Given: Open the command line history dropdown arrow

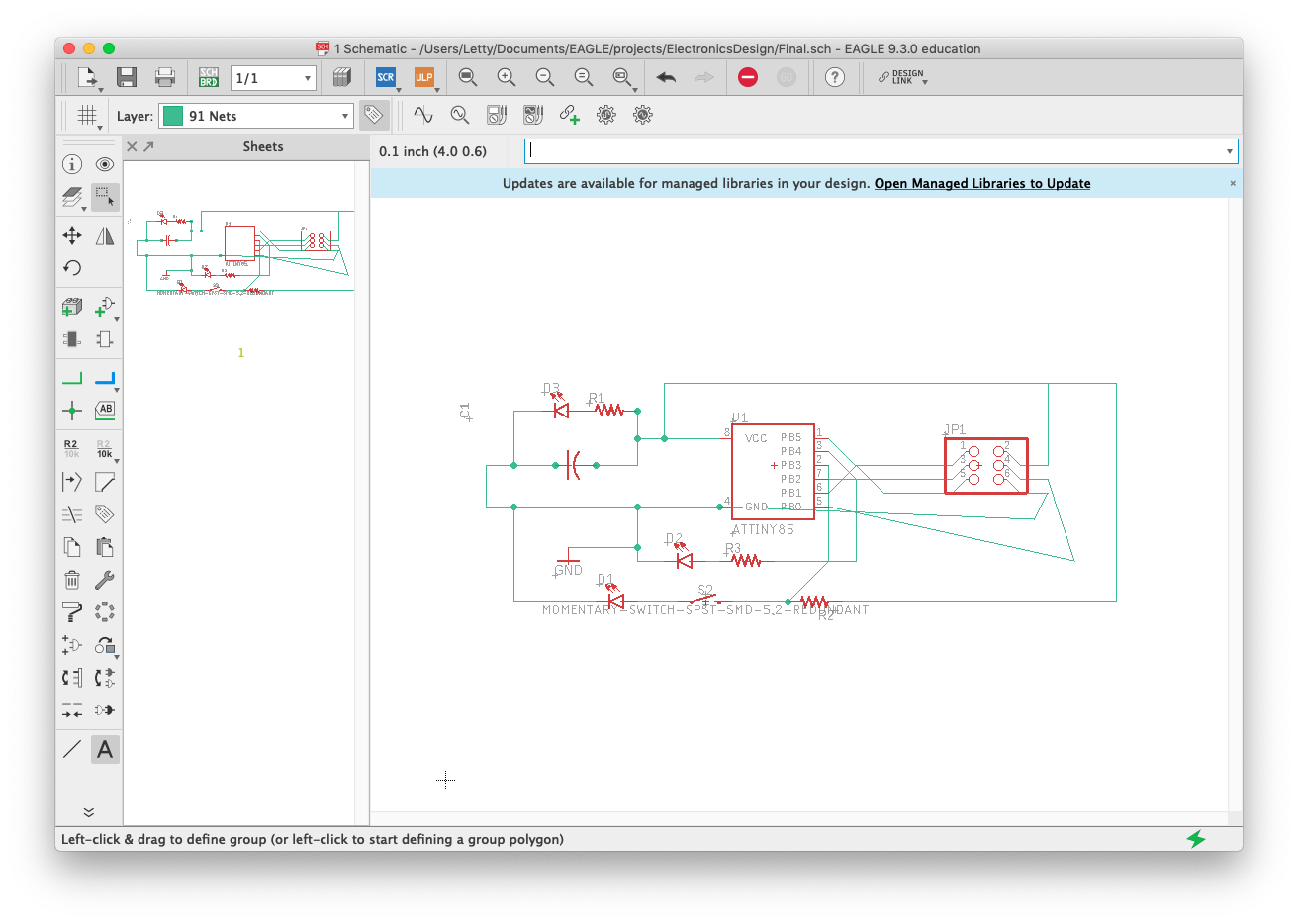Looking at the screenshot, I should point(1230,151).
